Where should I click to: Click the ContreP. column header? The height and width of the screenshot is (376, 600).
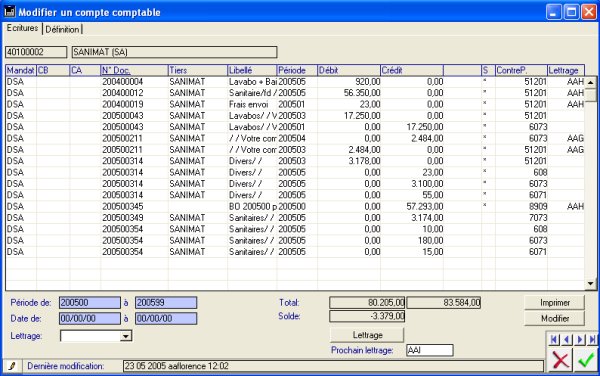tap(521, 70)
